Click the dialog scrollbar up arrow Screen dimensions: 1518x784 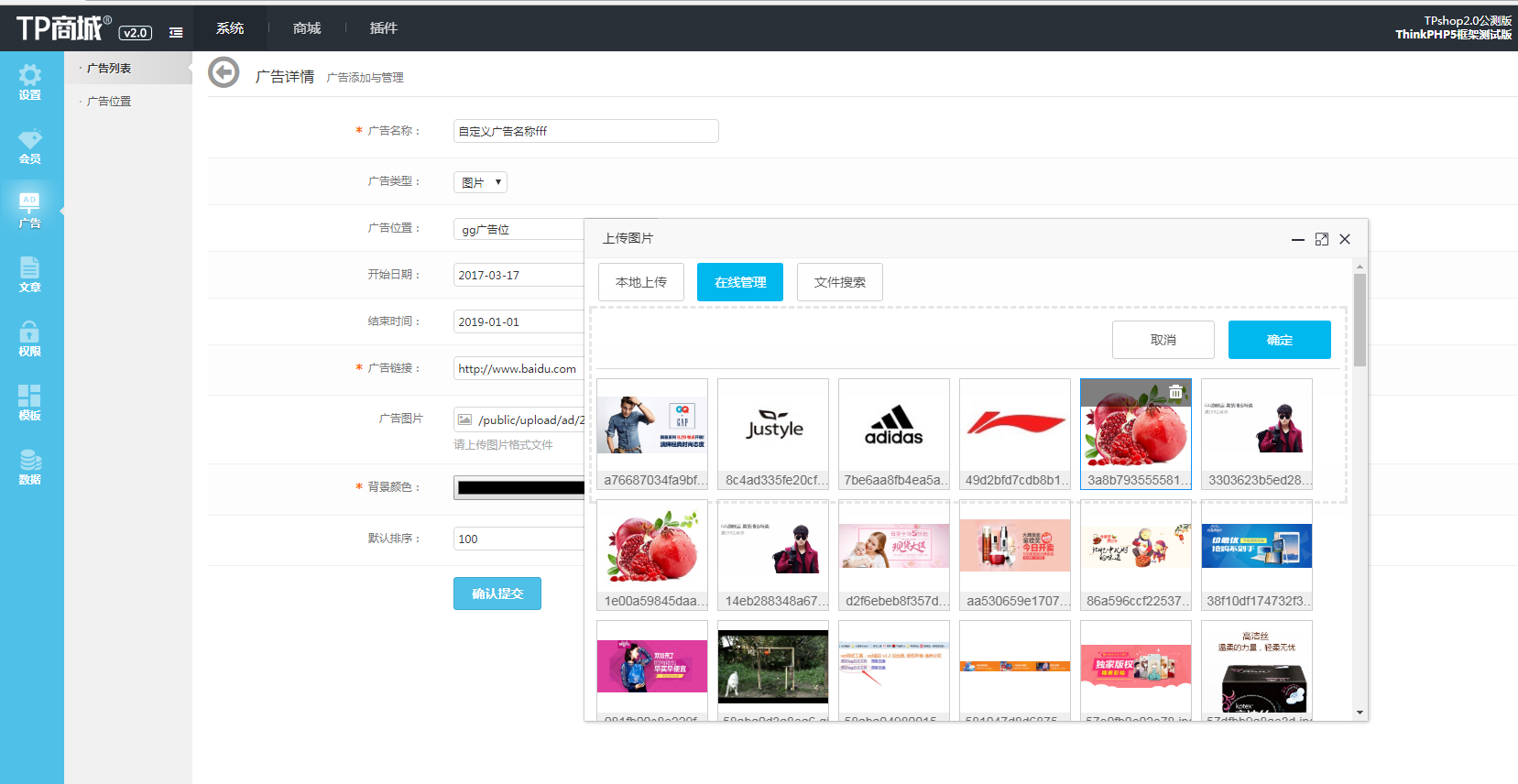point(1360,267)
